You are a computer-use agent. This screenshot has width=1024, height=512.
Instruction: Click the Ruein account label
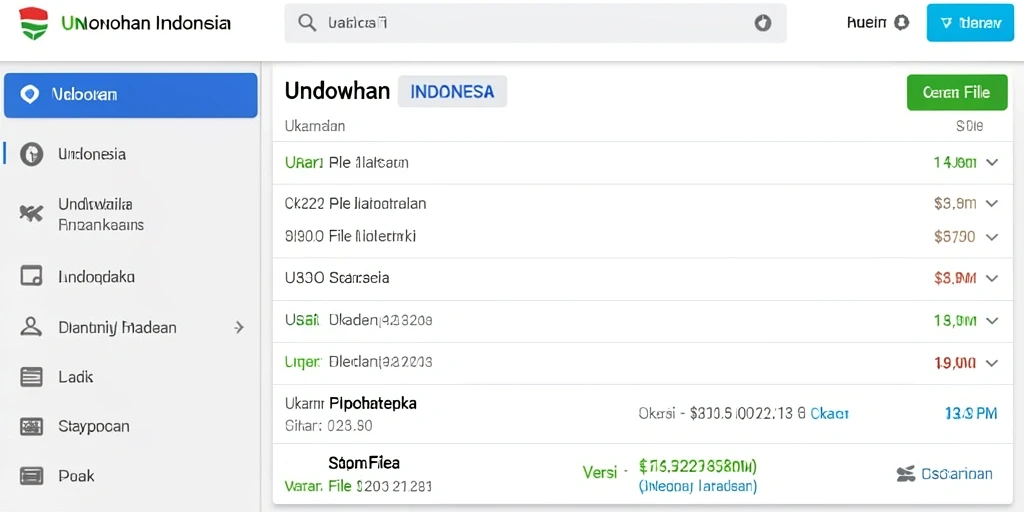point(867,23)
